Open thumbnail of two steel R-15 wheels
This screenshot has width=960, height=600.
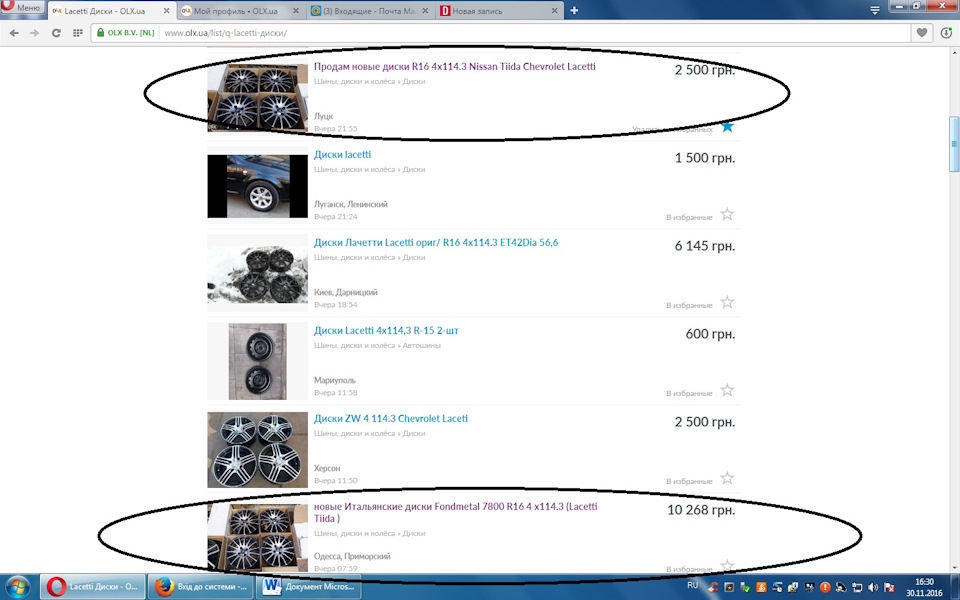pos(258,362)
